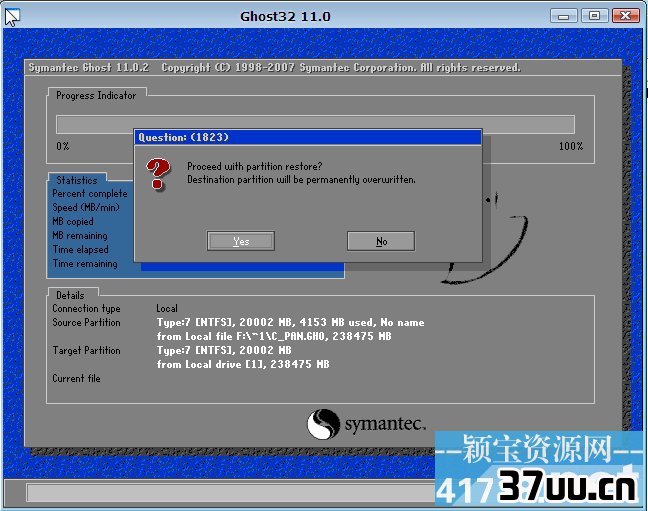This screenshot has width=648, height=511.
Task: Click the "100%" progress label
Action: coord(571,146)
